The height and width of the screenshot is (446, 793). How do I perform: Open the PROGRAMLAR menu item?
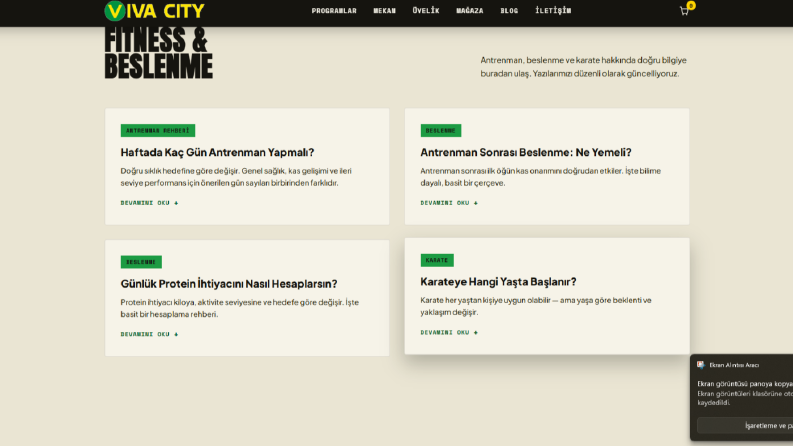click(x=334, y=11)
